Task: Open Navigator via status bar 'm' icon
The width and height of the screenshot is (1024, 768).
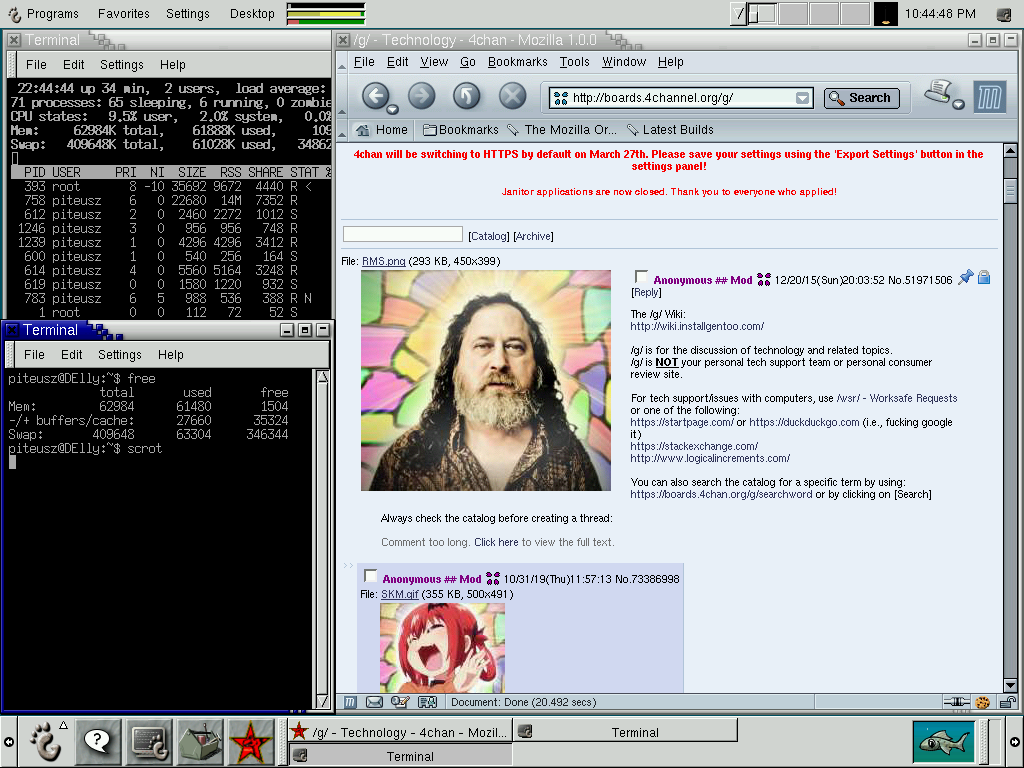Action: tap(350, 702)
